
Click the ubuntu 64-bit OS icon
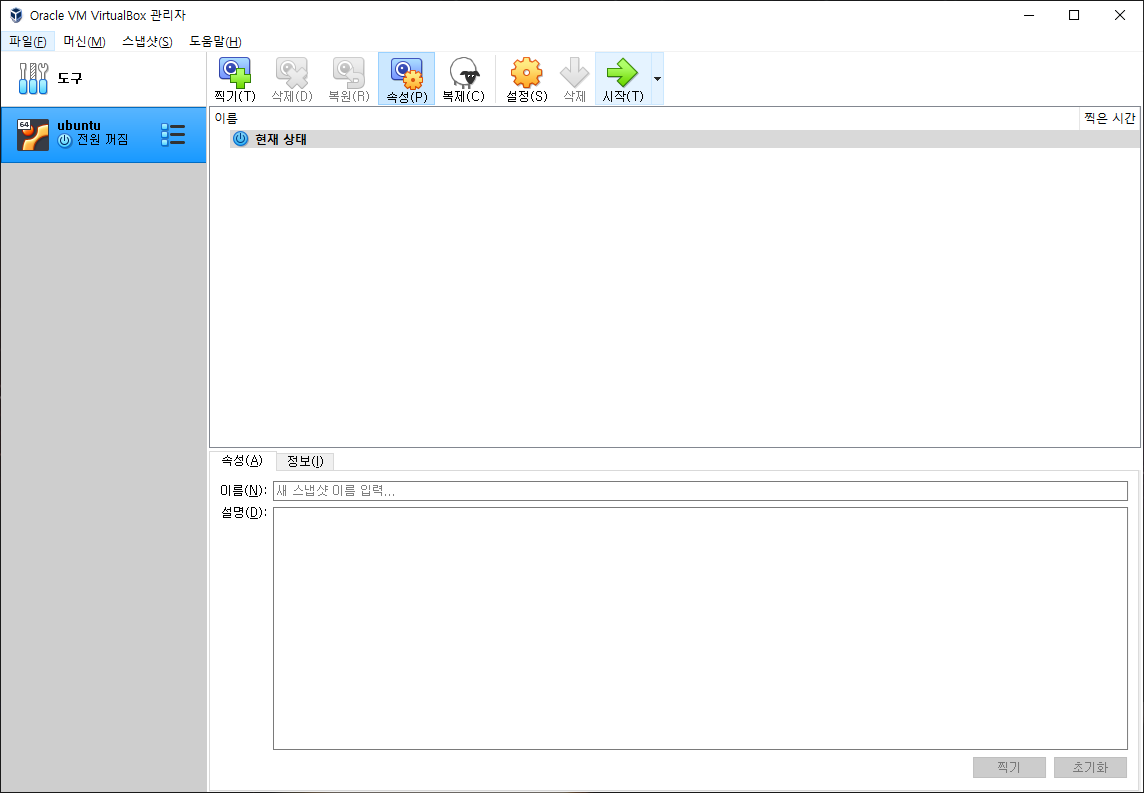pos(33,135)
